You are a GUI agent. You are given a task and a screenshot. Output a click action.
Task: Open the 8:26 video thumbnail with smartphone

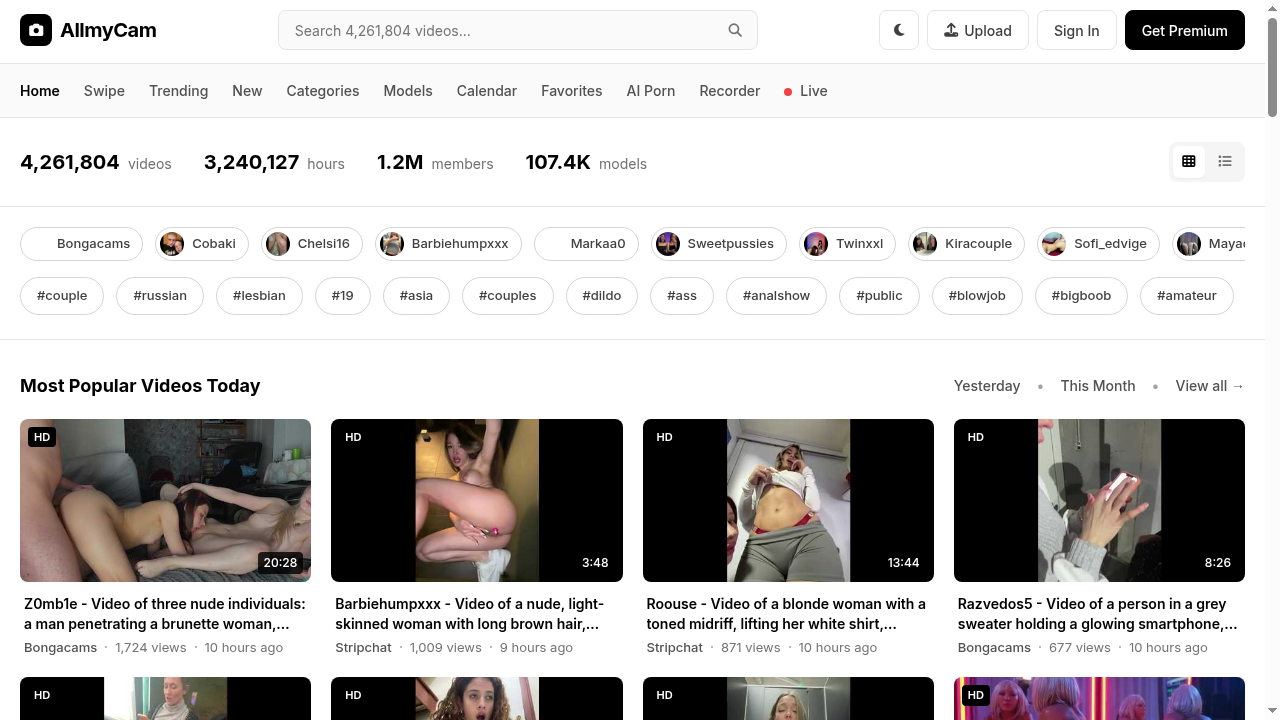[x=1099, y=500]
